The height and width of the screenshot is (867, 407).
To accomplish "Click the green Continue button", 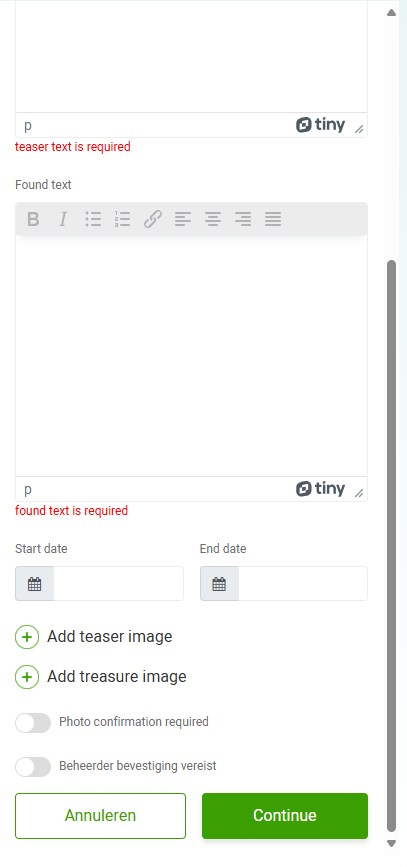I will 285,816.
